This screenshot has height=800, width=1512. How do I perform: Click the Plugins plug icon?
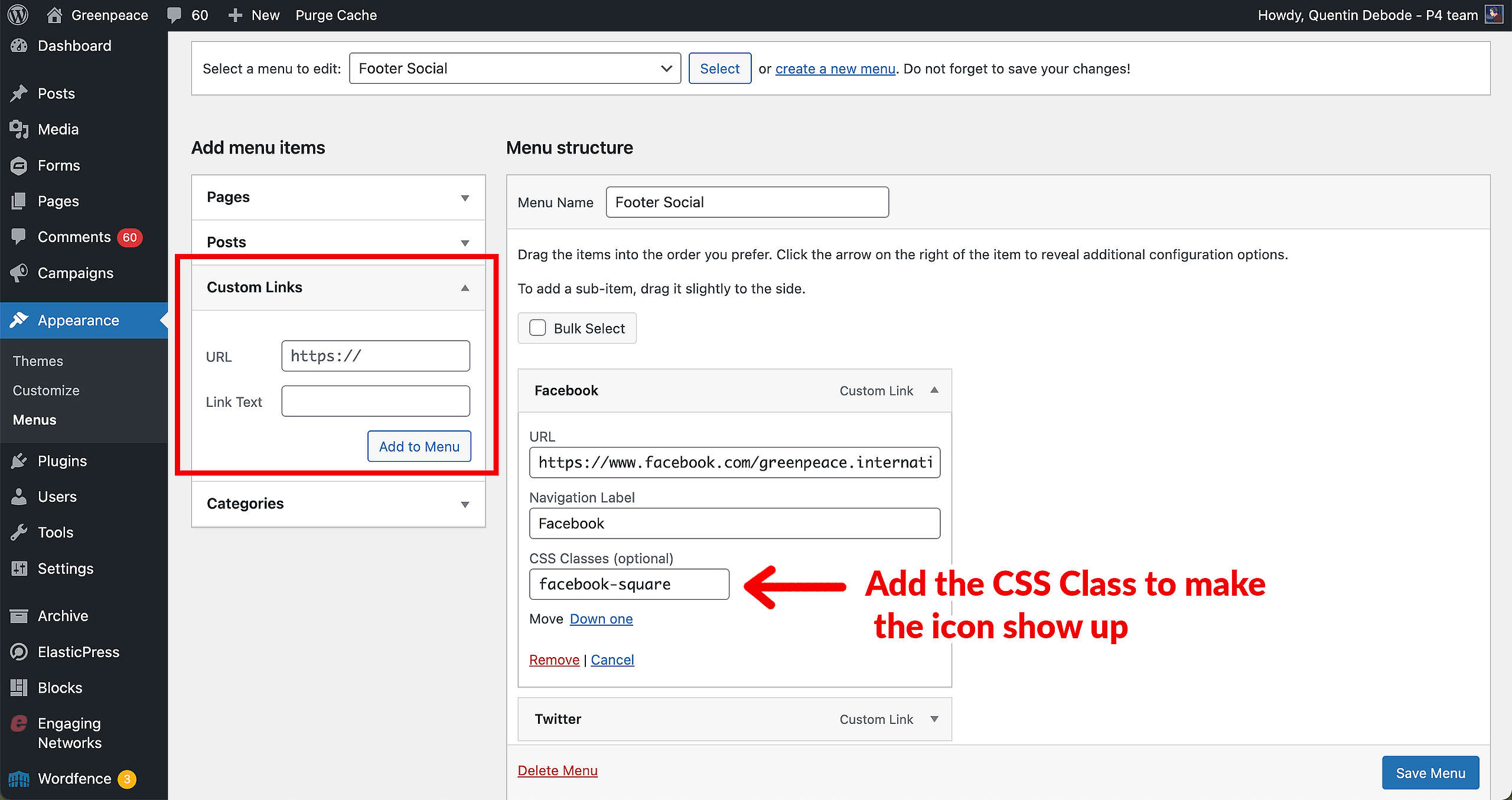(19, 461)
